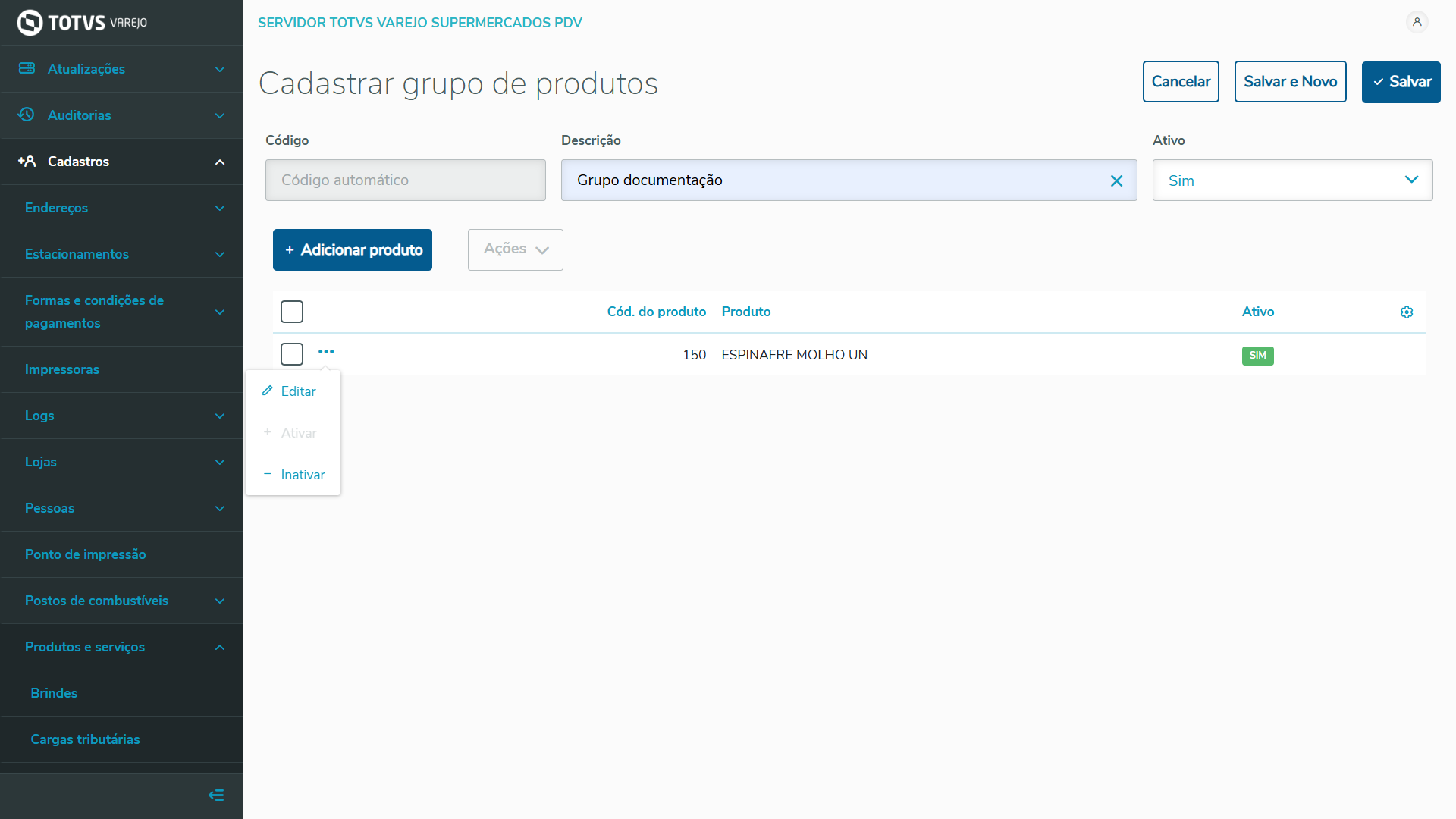Click the Atualizações server icon

(x=27, y=68)
